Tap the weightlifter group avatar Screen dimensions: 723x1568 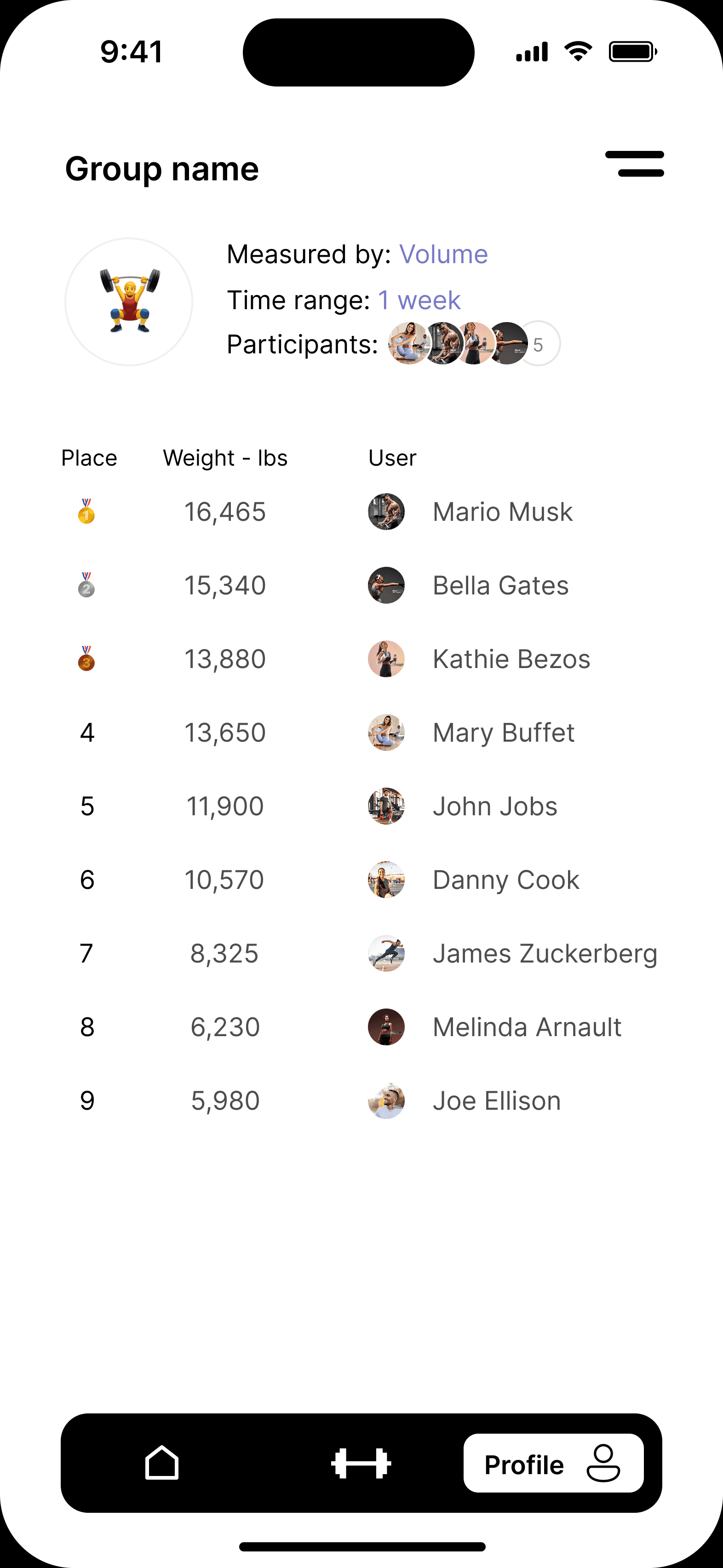click(x=129, y=301)
